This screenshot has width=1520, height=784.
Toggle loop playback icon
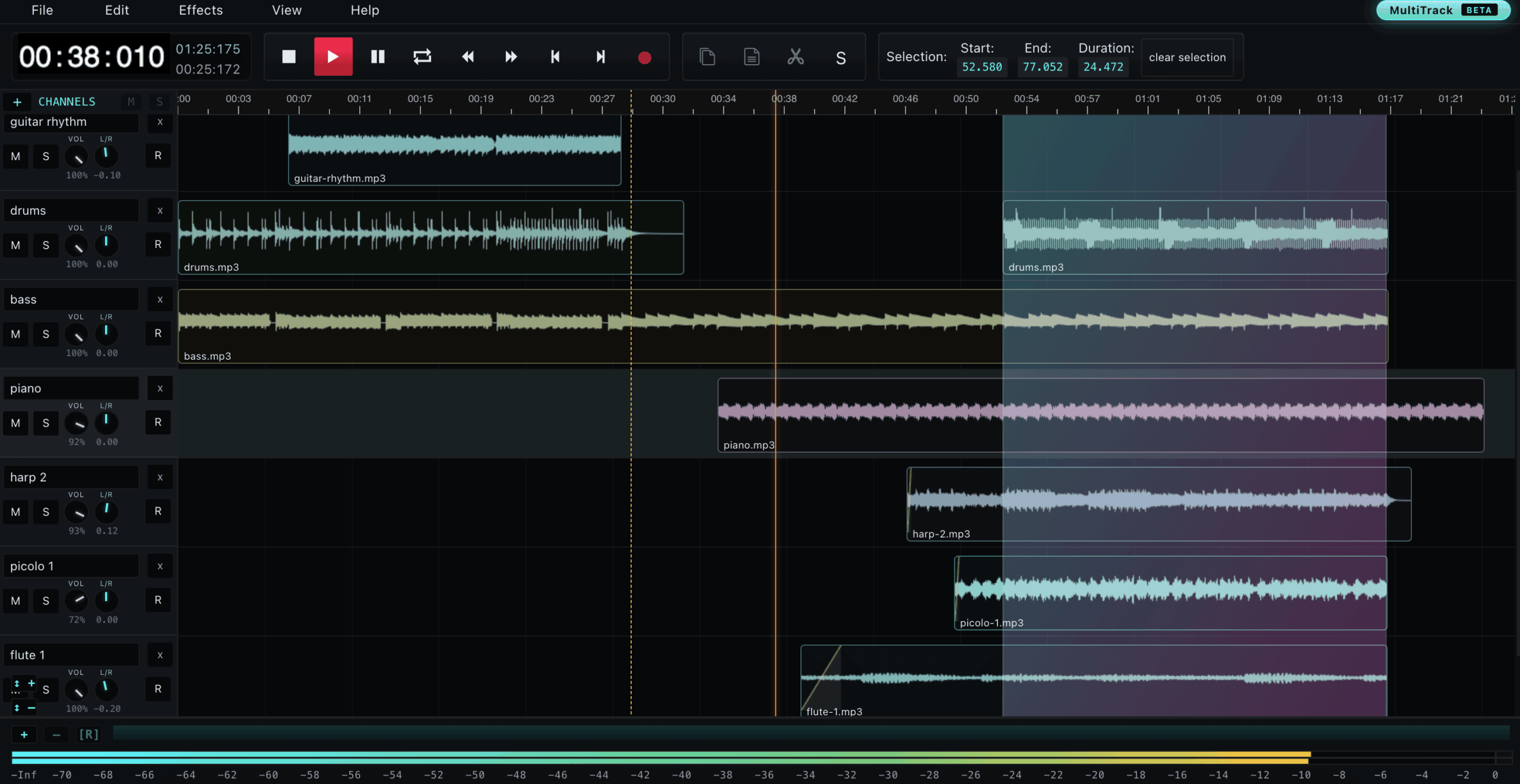(422, 57)
